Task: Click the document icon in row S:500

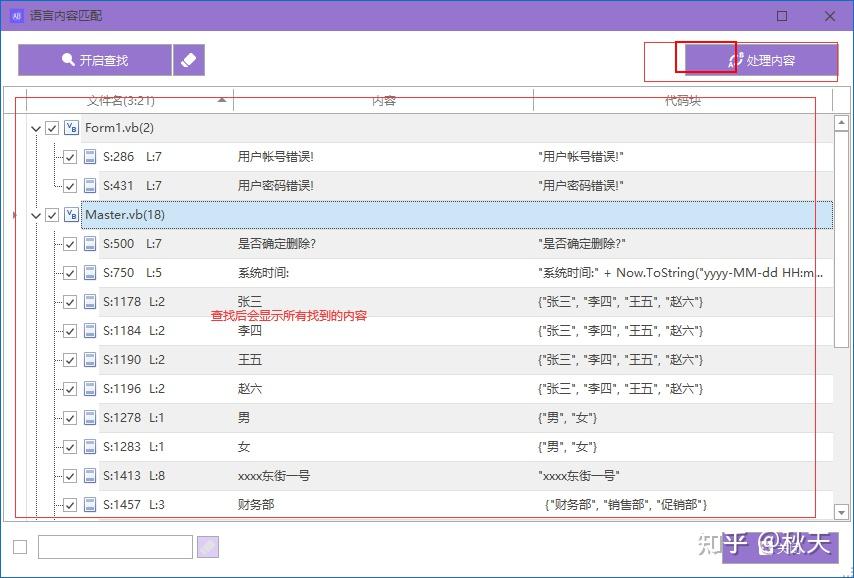Action: point(90,244)
